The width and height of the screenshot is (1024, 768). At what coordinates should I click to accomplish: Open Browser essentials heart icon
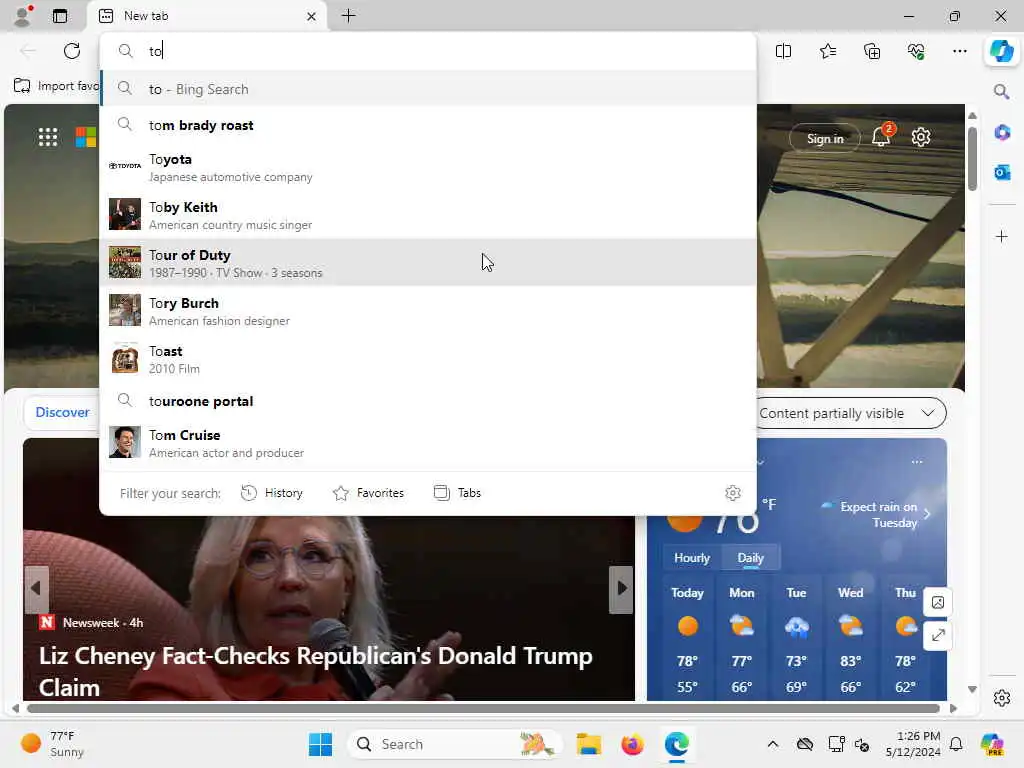pos(916,51)
